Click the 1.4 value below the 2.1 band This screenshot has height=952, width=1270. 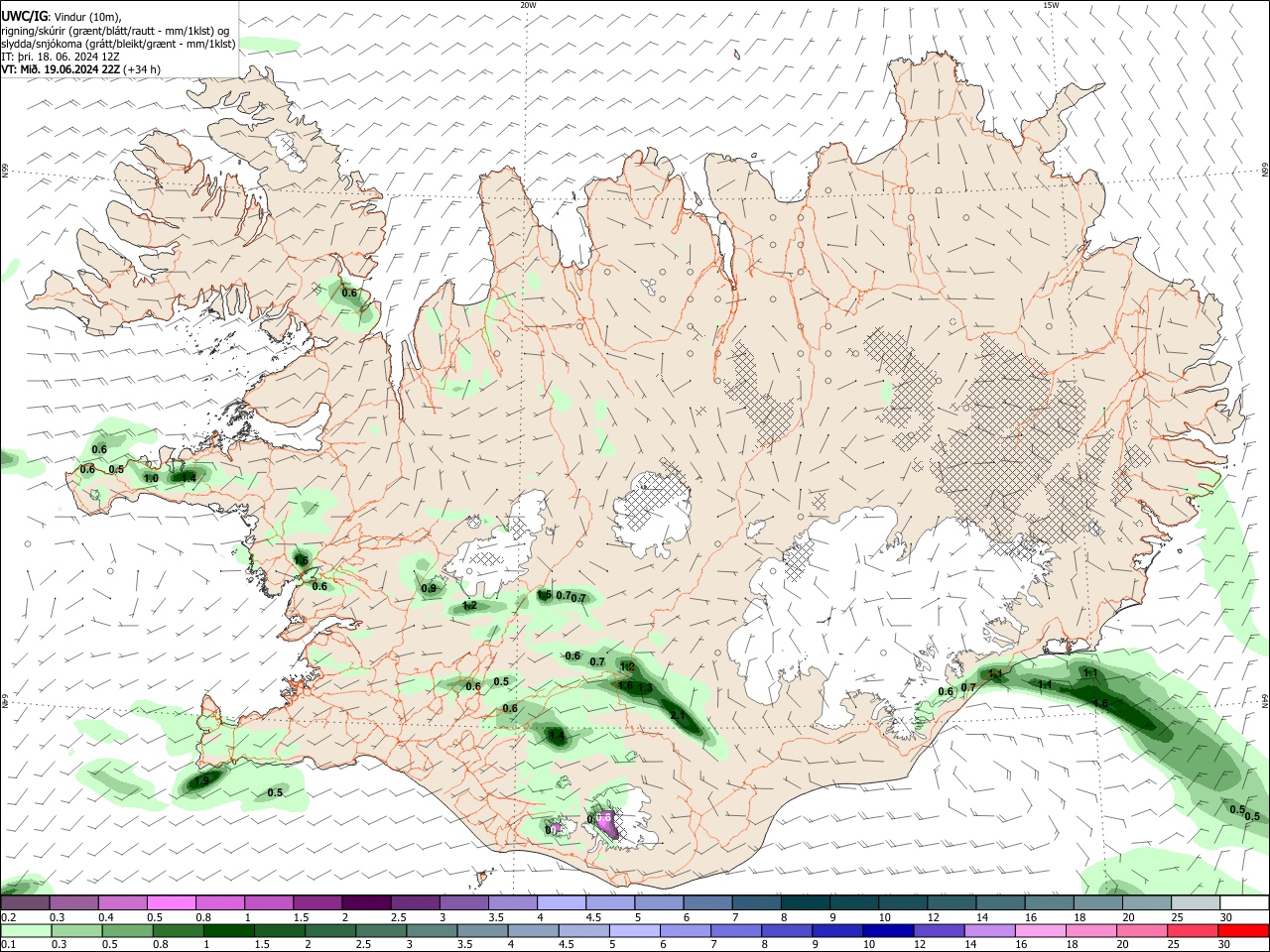pos(557,736)
